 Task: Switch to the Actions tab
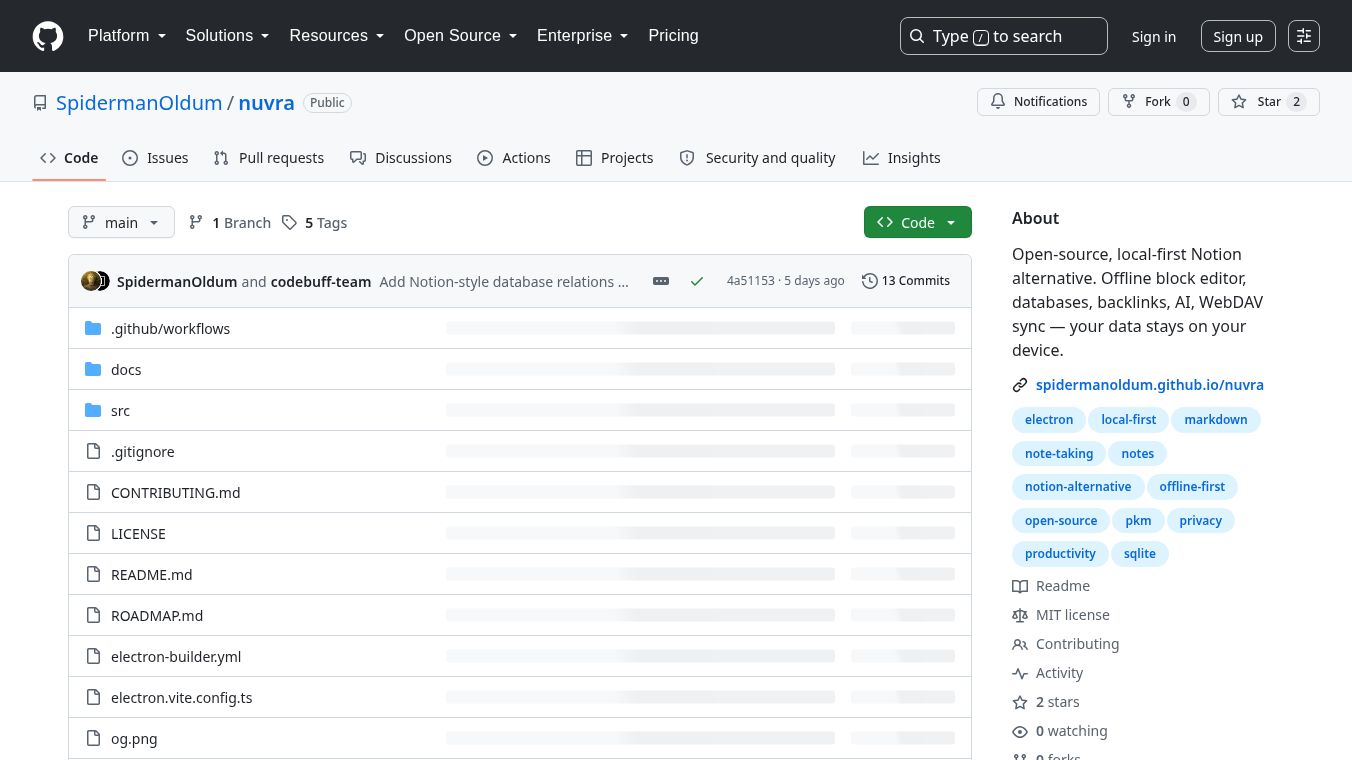pyautogui.click(x=514, y=158)
